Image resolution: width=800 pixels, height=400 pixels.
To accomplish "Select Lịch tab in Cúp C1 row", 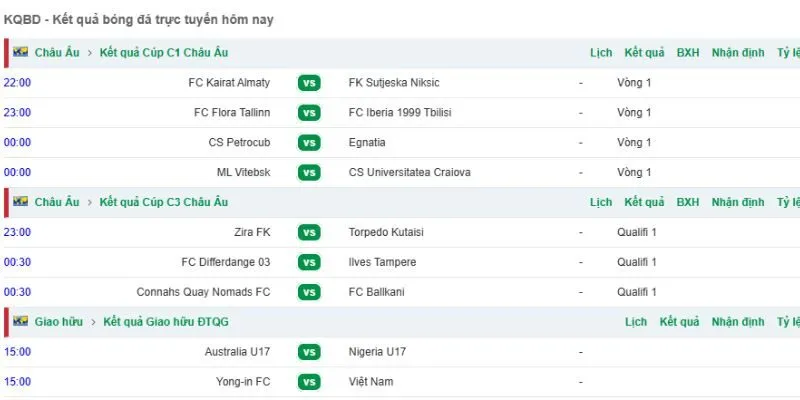I will [601, 53].
